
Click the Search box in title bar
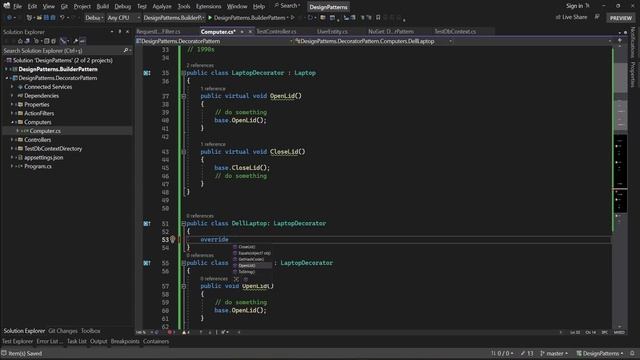click(x=287, y=6)
